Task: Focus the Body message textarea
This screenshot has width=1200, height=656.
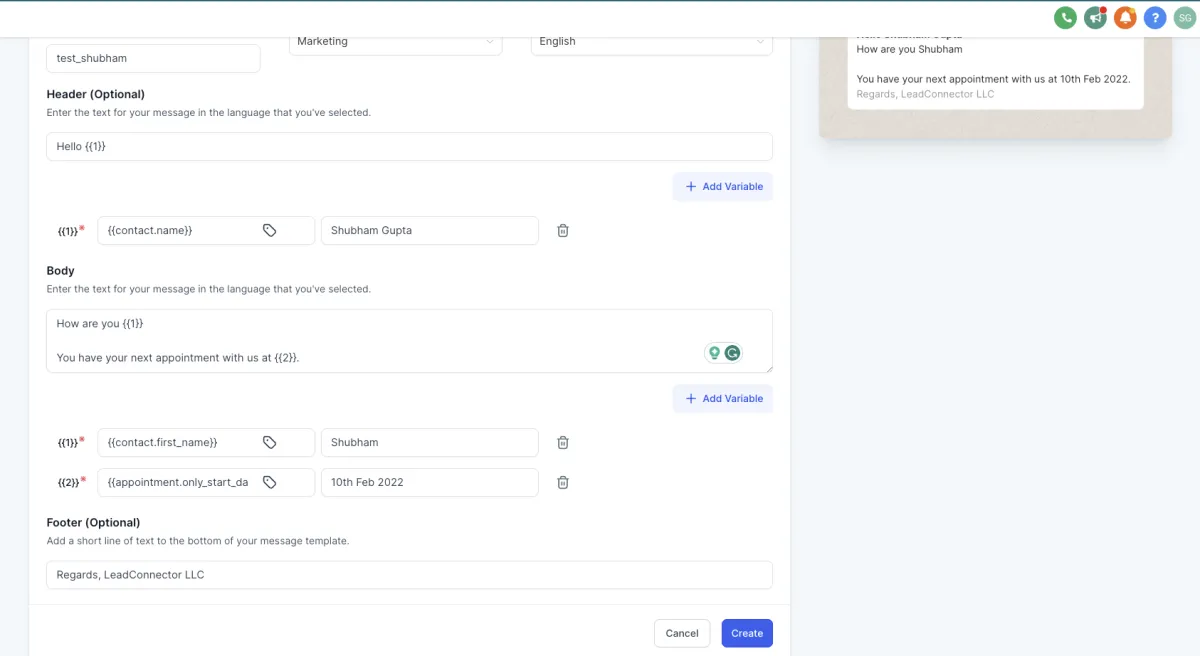Action: pyautogui.click(x=409, y=341)
